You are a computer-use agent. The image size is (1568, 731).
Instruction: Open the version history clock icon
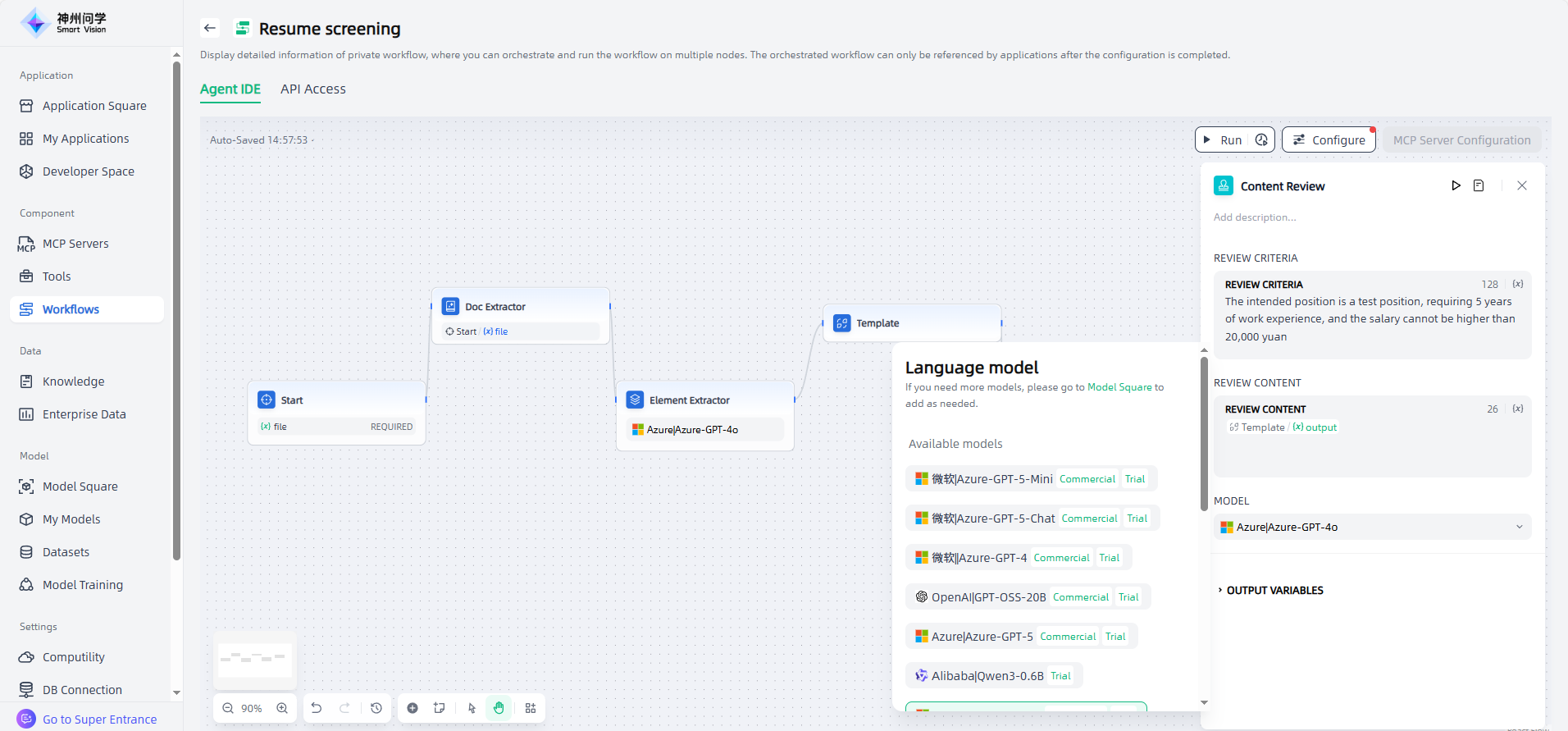pyautogui.click(x=376, y=708)
